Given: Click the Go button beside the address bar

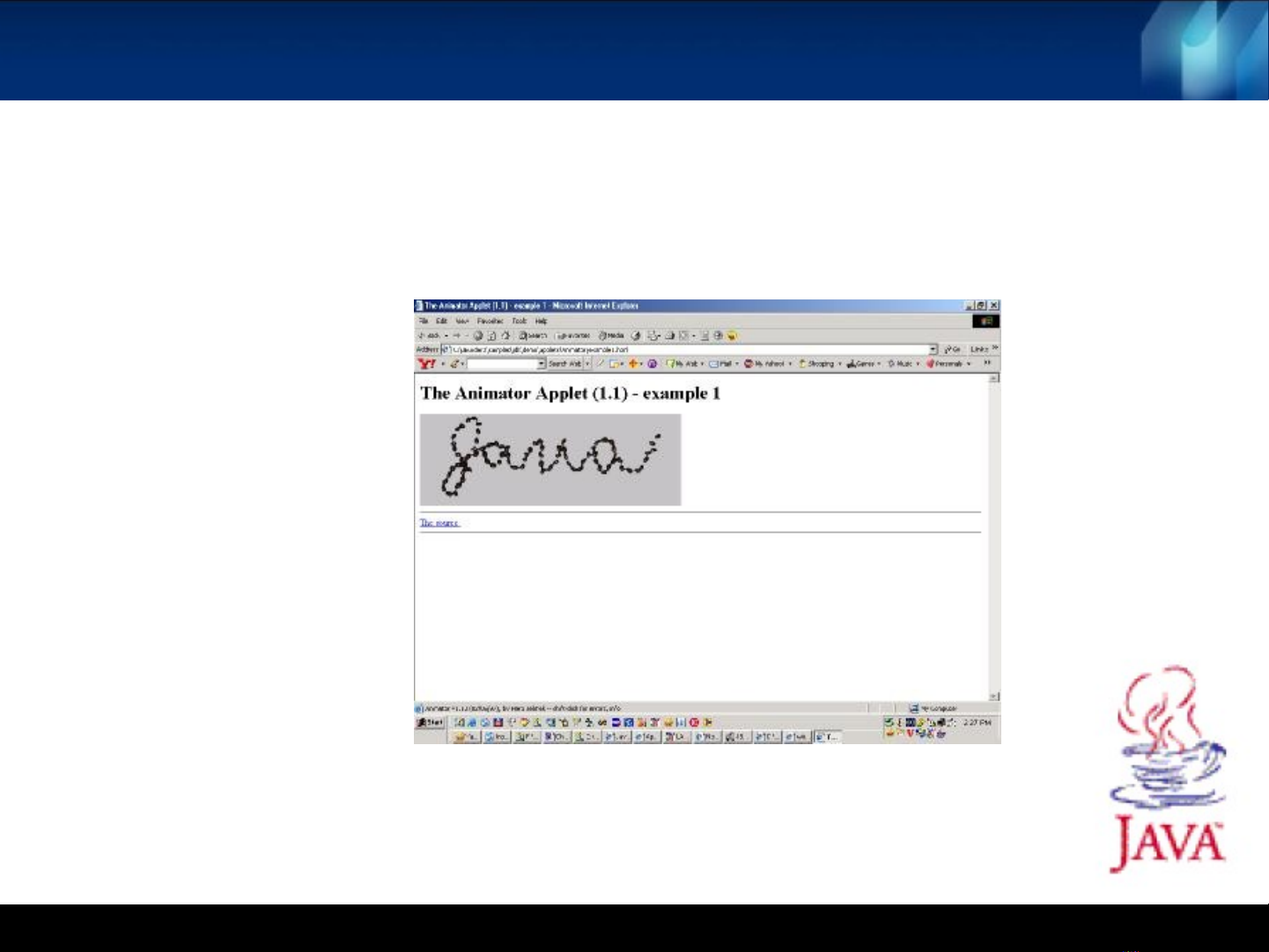Looking at the screenshot, I should point(952,350).
